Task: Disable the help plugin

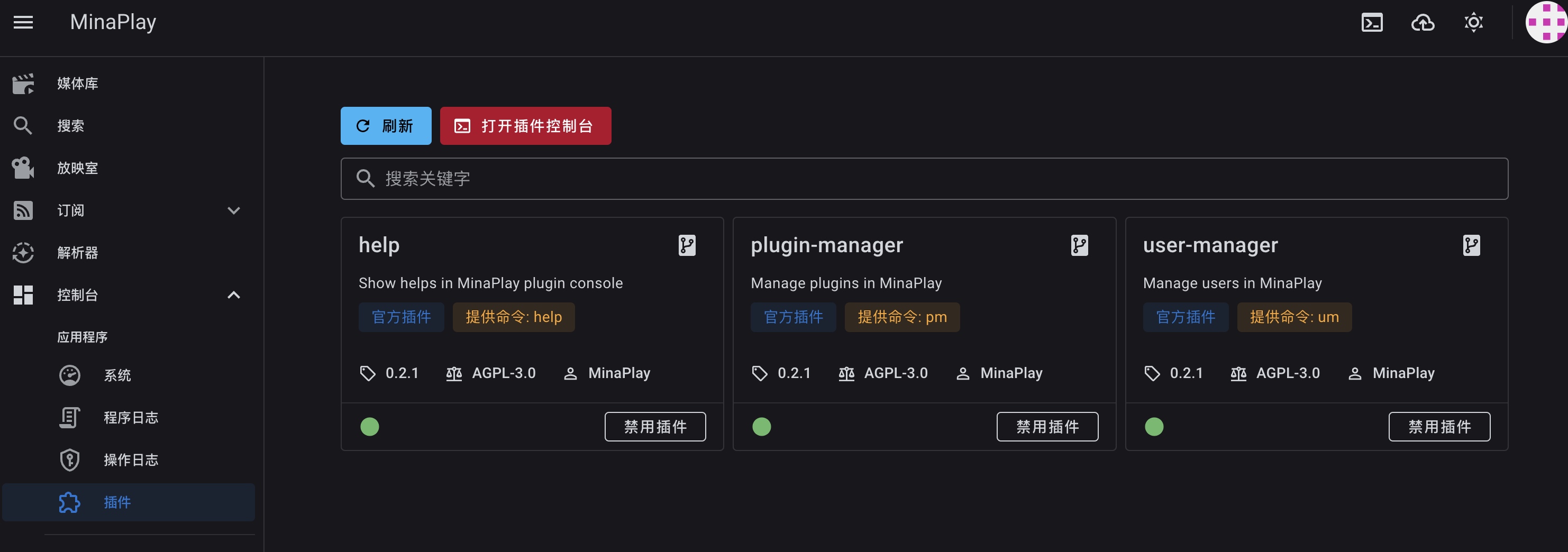Action: point(655,427)
